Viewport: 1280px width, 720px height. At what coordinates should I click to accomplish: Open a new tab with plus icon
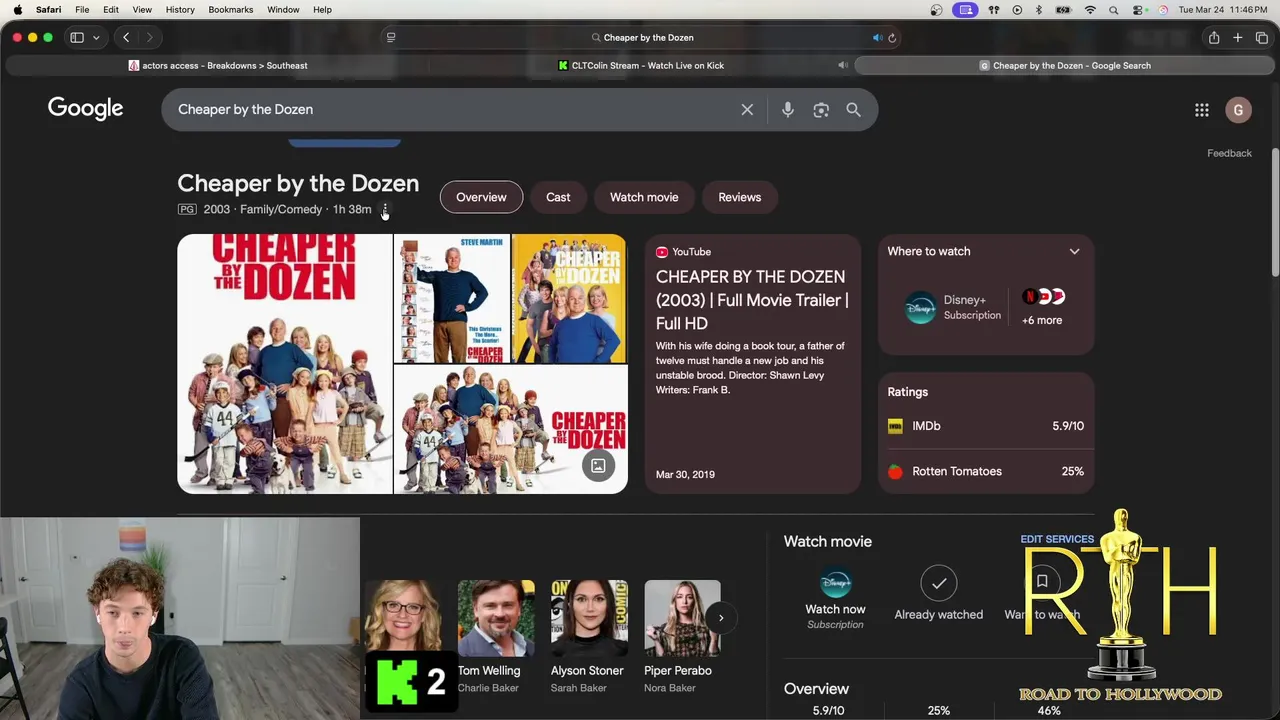[1238, 37]
